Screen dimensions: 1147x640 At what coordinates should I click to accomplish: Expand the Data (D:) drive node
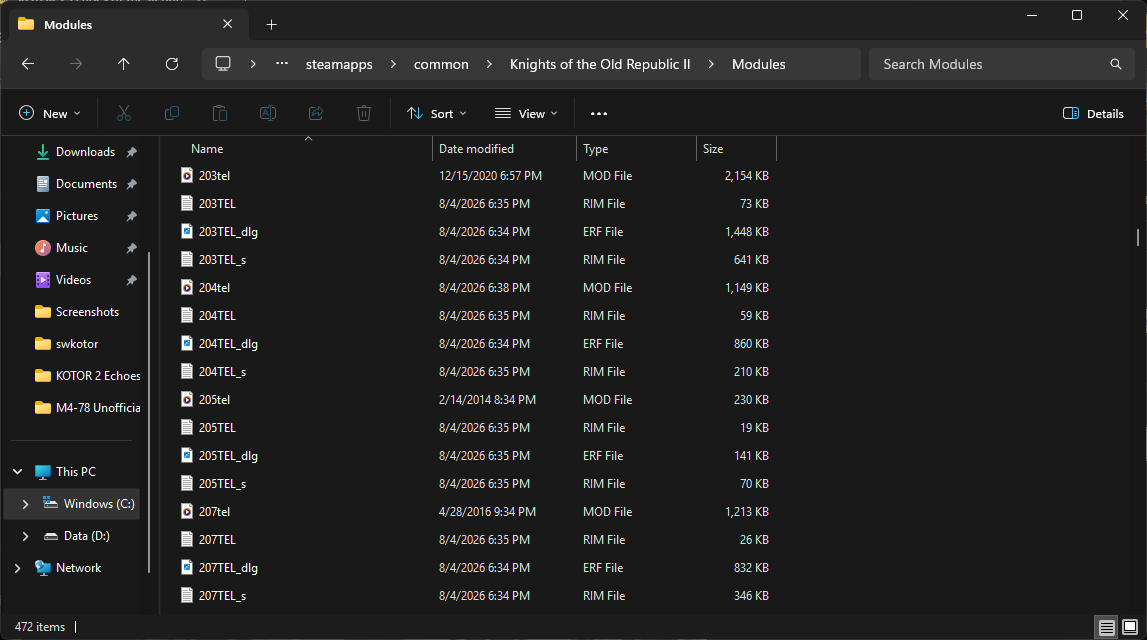tap(26, 536)
